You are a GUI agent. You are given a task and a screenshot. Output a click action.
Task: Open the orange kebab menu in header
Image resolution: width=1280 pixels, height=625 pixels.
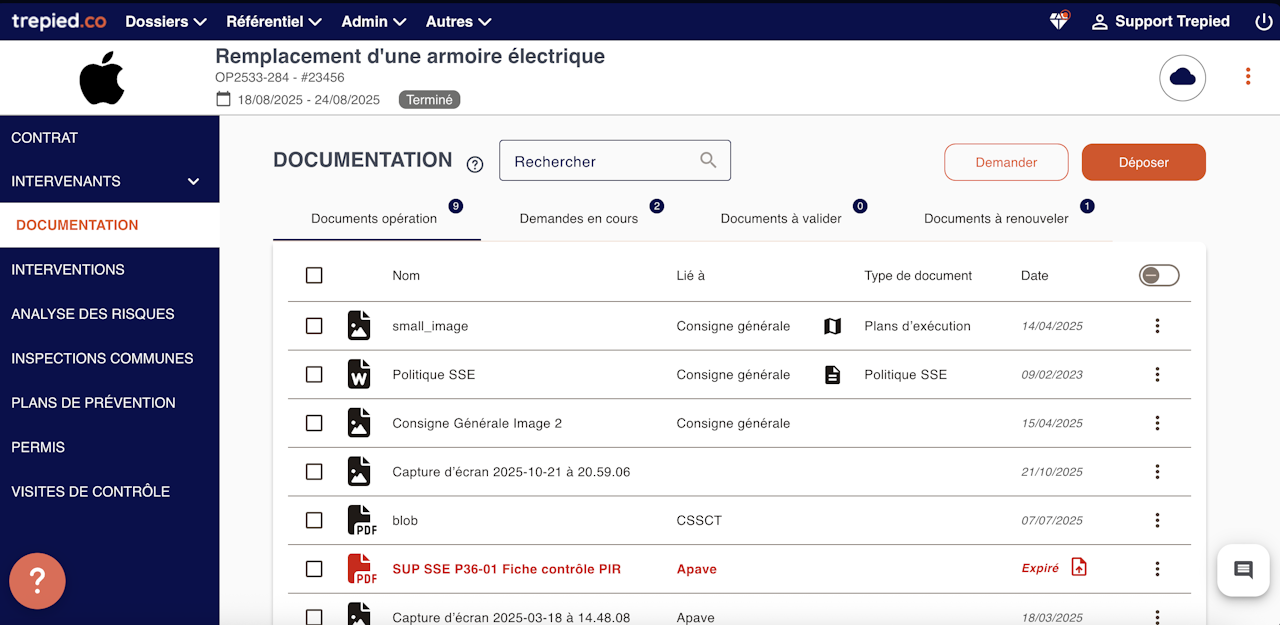1247,77
